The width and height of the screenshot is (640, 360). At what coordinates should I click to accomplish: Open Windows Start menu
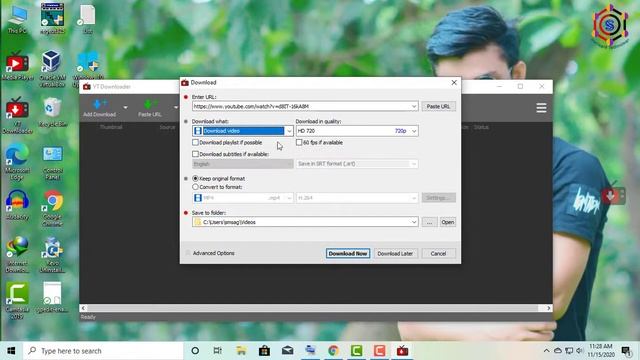click(x=11, y=351)
